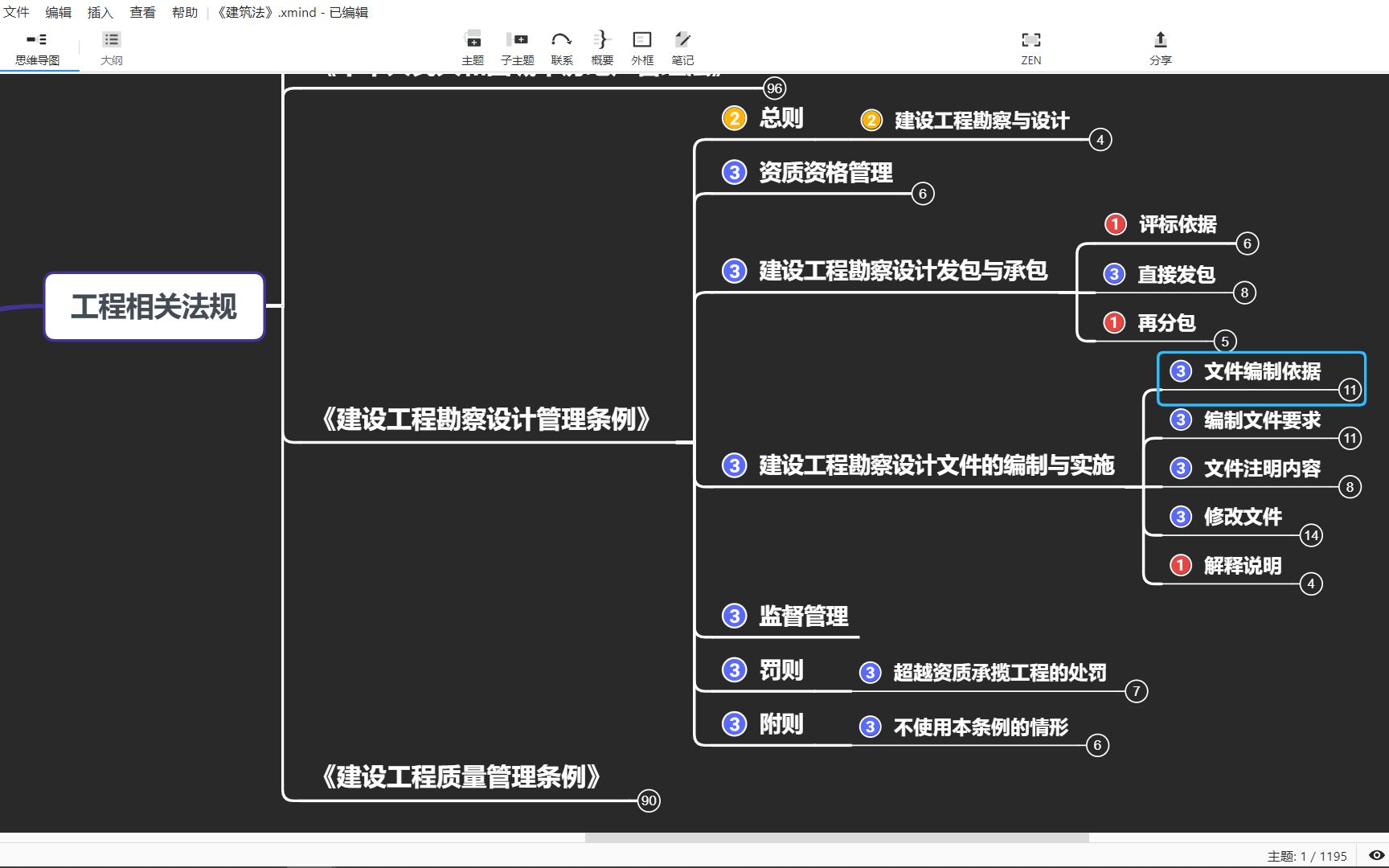Open the 编辑 menu

[x=58, y=12]
